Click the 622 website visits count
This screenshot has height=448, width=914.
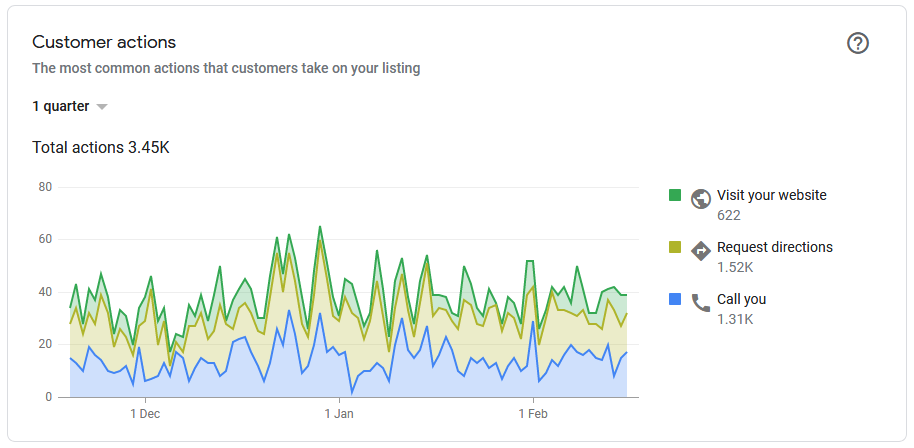click(729, 215)
